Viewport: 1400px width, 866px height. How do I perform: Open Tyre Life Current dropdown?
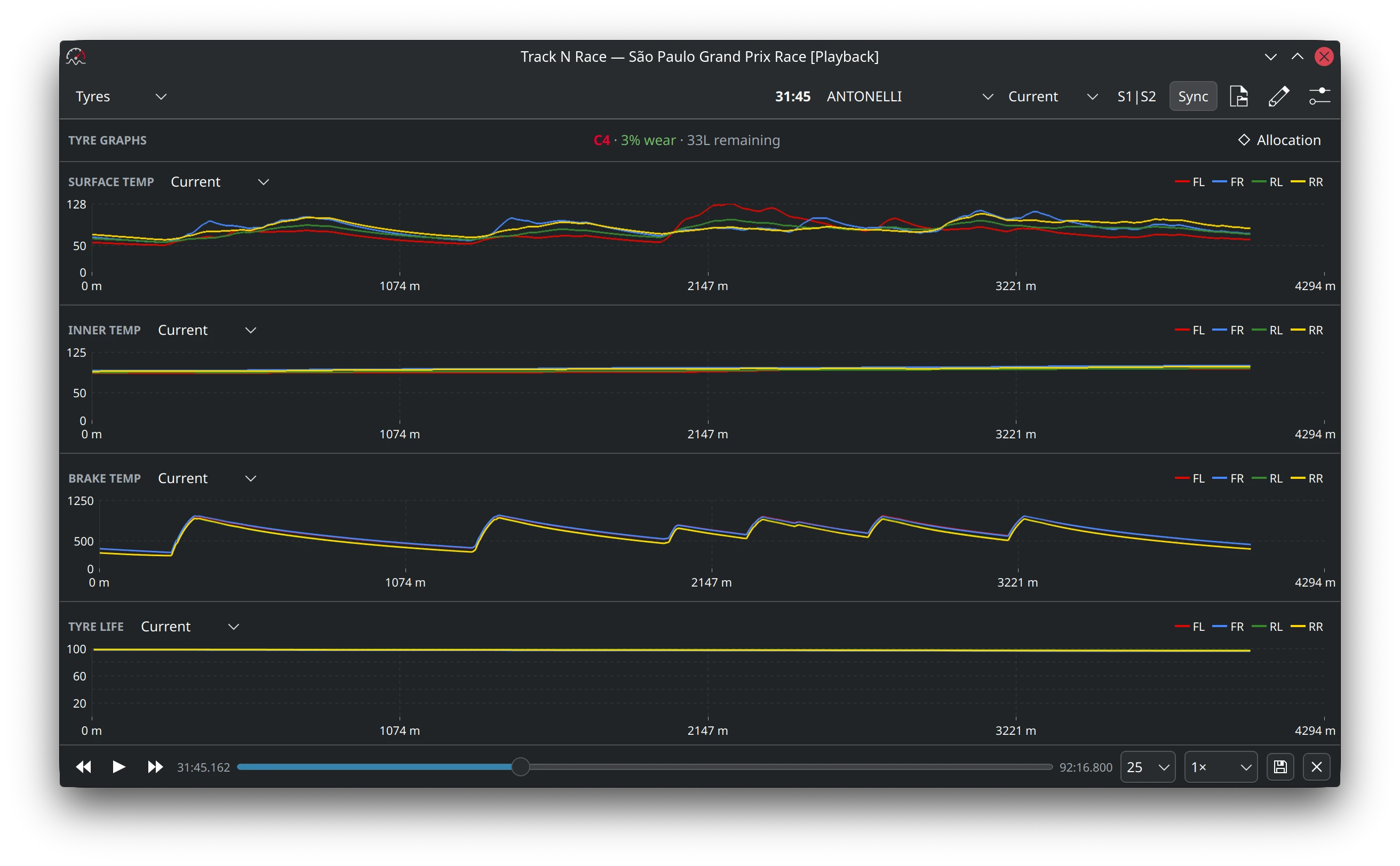[x=190, y=627]
